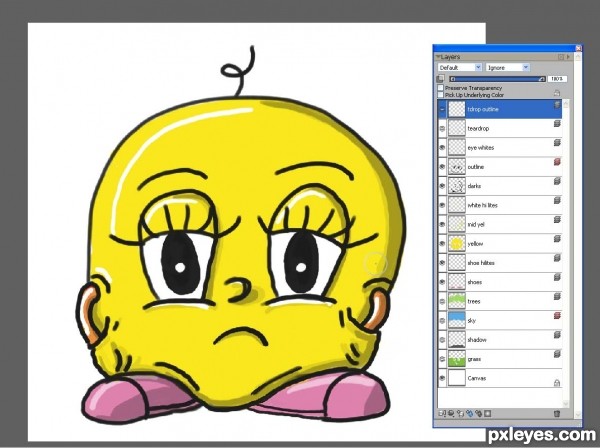Select the yellow layer thumbnail
Image resolution: width=600 pixels, height=448 pixels.
[457, 244]
